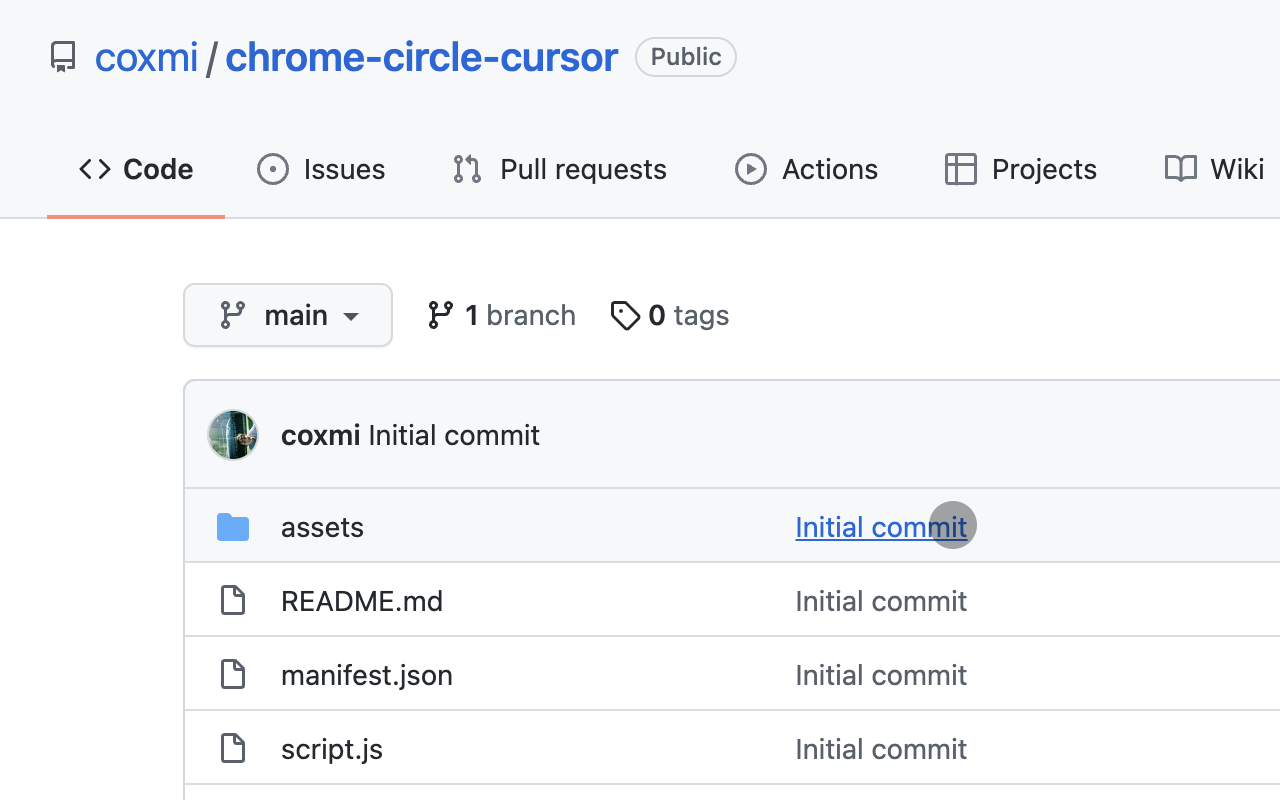This screenshot has height=800, width=1280.
Task: Click the script.js file icon
Action: click(233, 749)
